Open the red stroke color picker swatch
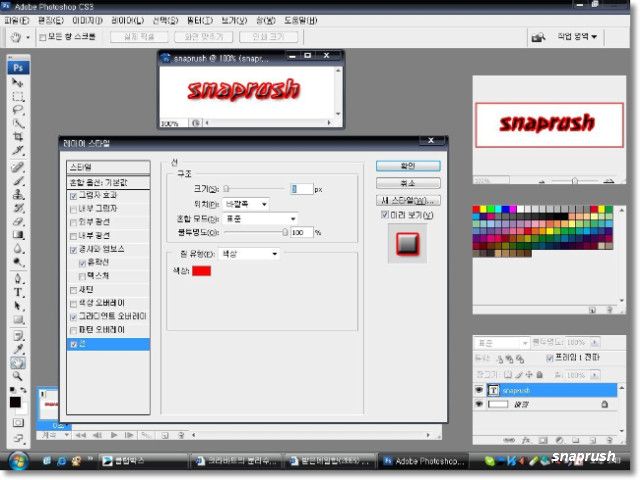The height and width of the screenshot is (480, 640). (201, 271)
